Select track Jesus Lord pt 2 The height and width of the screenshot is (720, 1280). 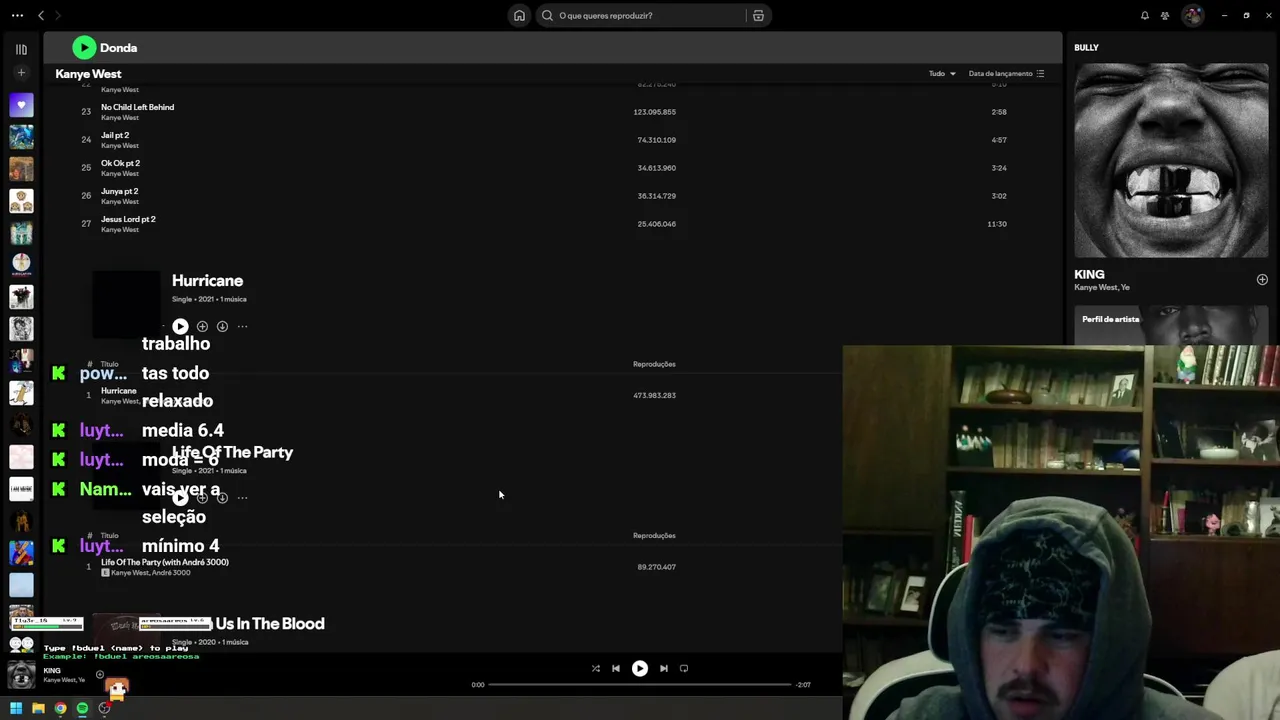128,219
